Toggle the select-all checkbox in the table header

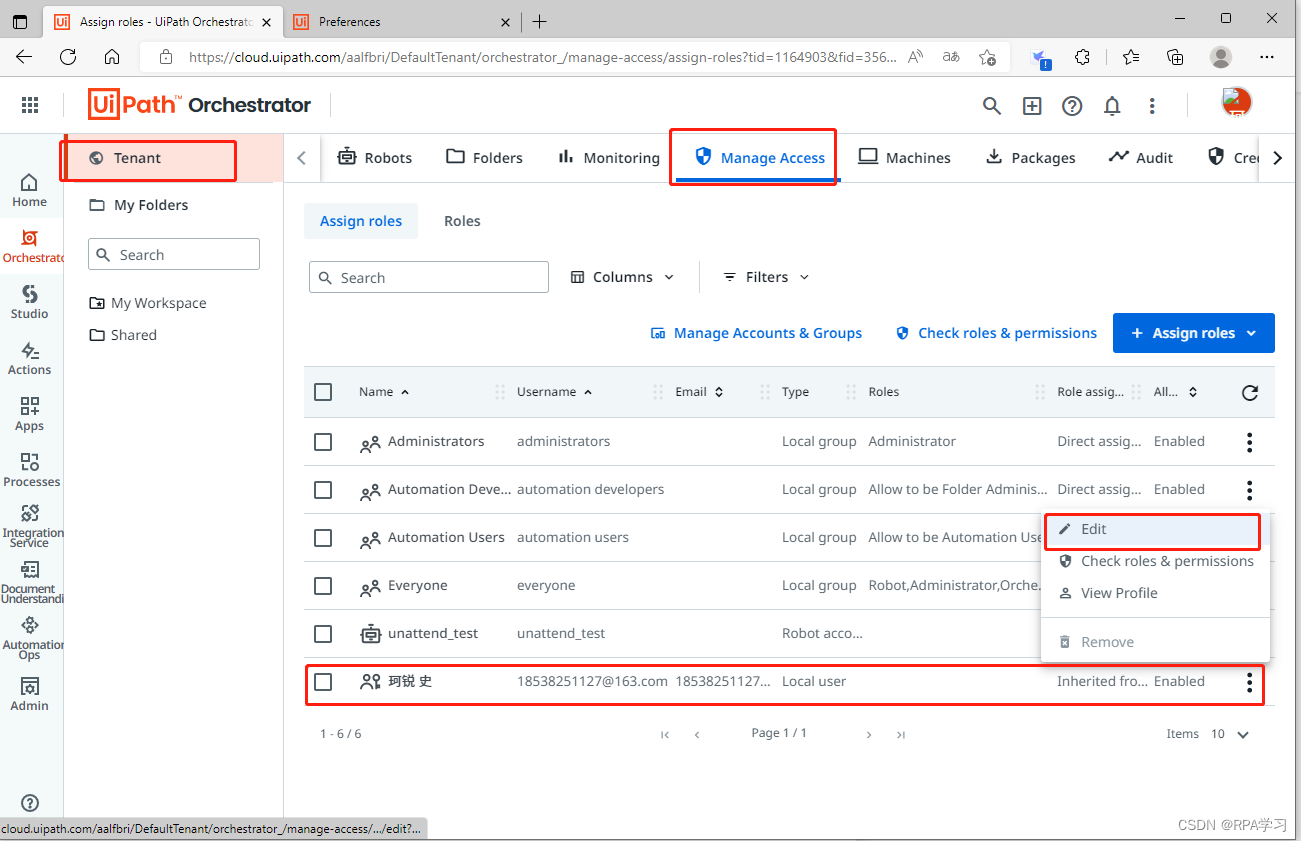(323, 391)
